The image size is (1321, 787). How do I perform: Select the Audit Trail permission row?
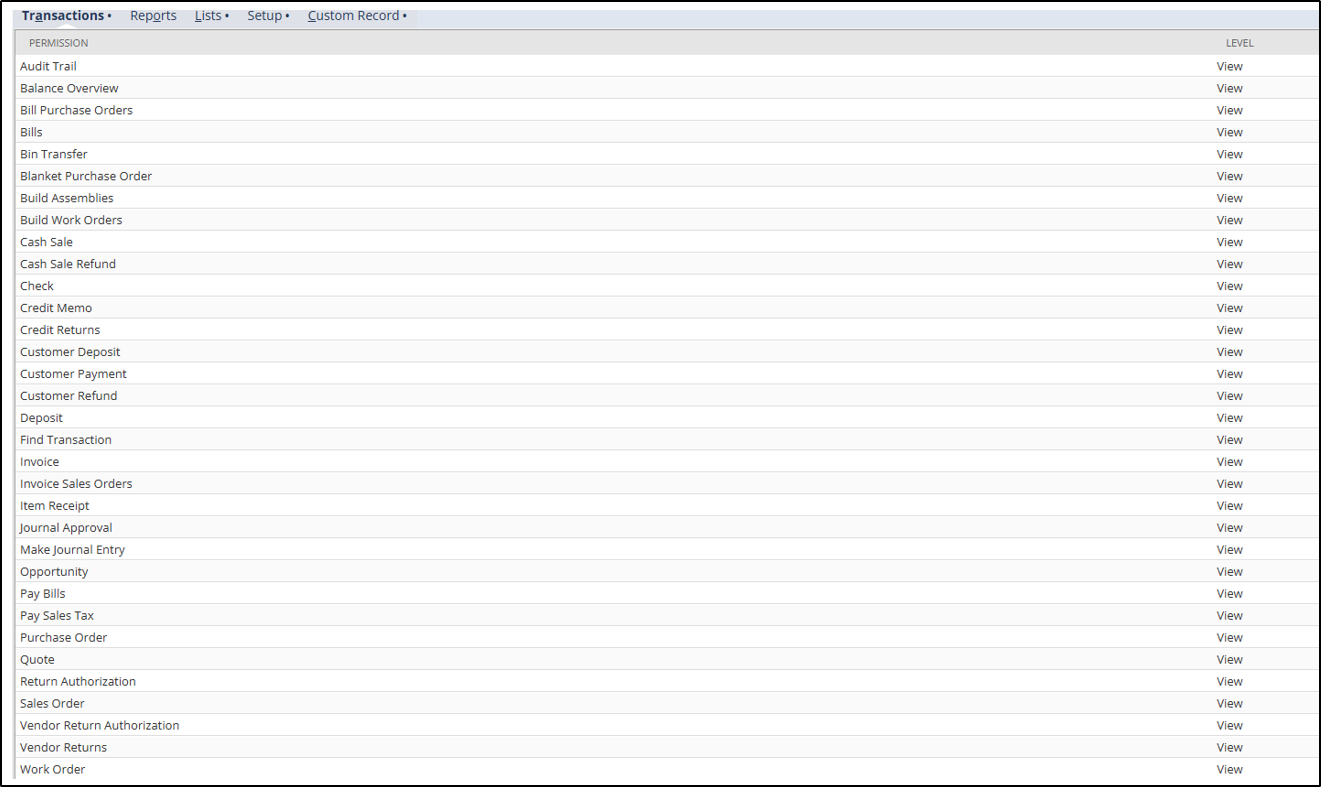point(667,66)
